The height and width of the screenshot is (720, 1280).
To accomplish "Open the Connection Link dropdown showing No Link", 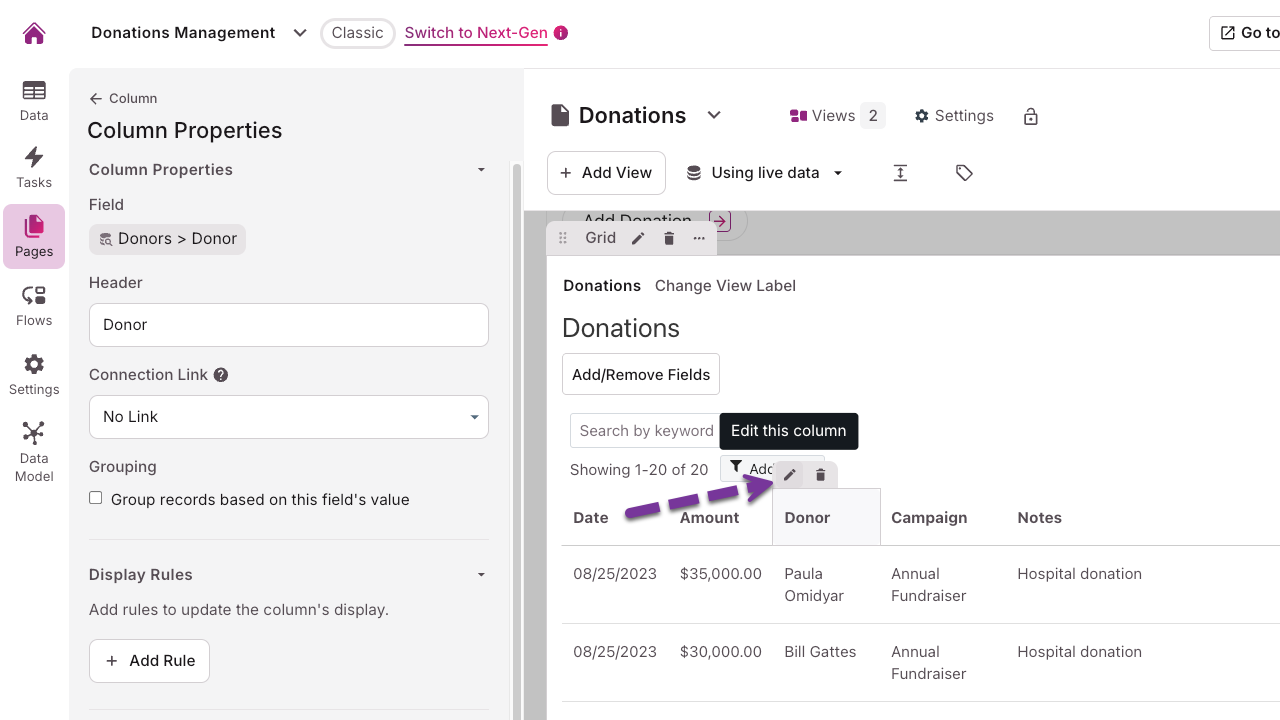I will [288, 417].
